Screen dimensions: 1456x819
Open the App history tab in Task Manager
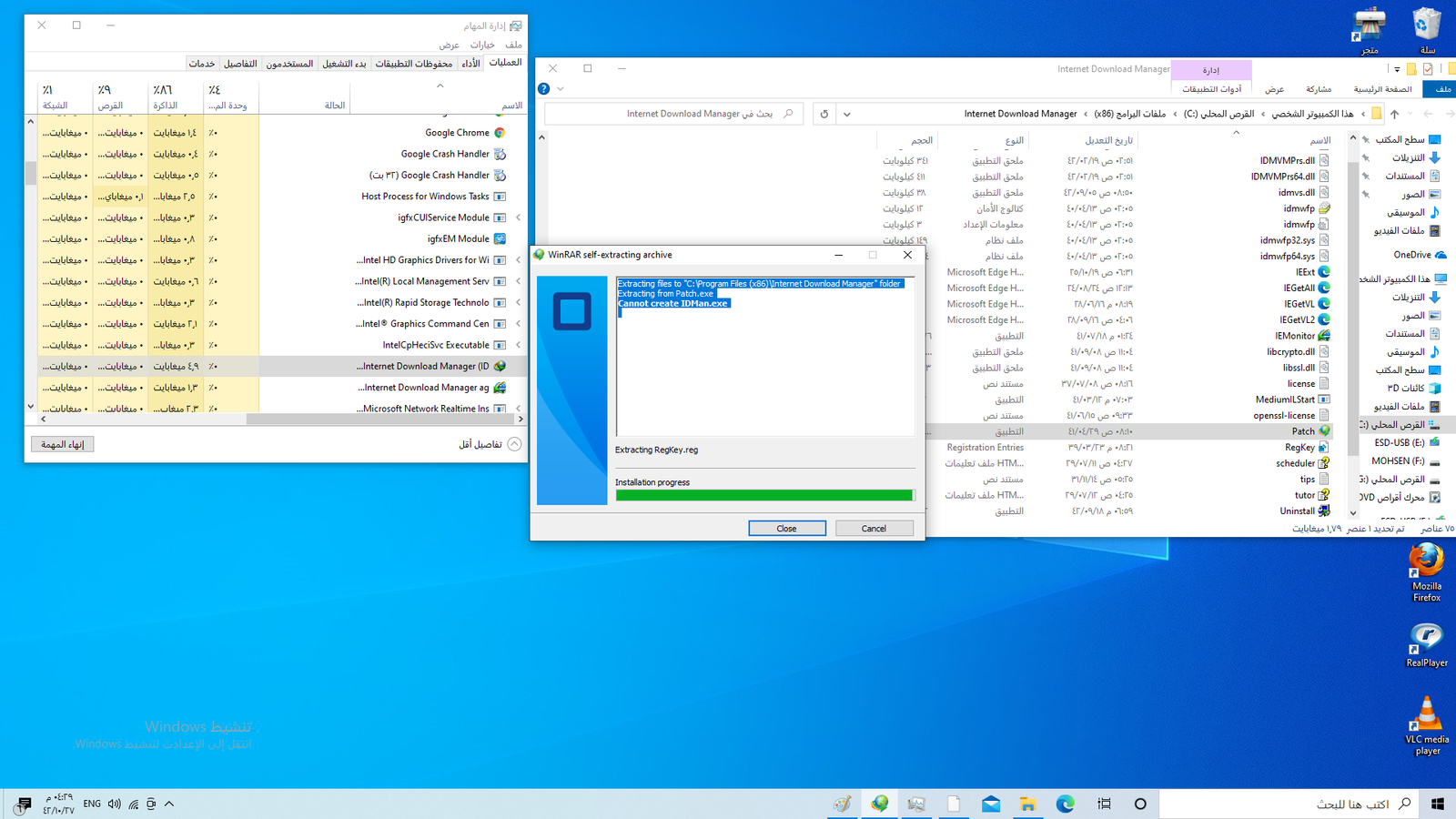[414, 64]
